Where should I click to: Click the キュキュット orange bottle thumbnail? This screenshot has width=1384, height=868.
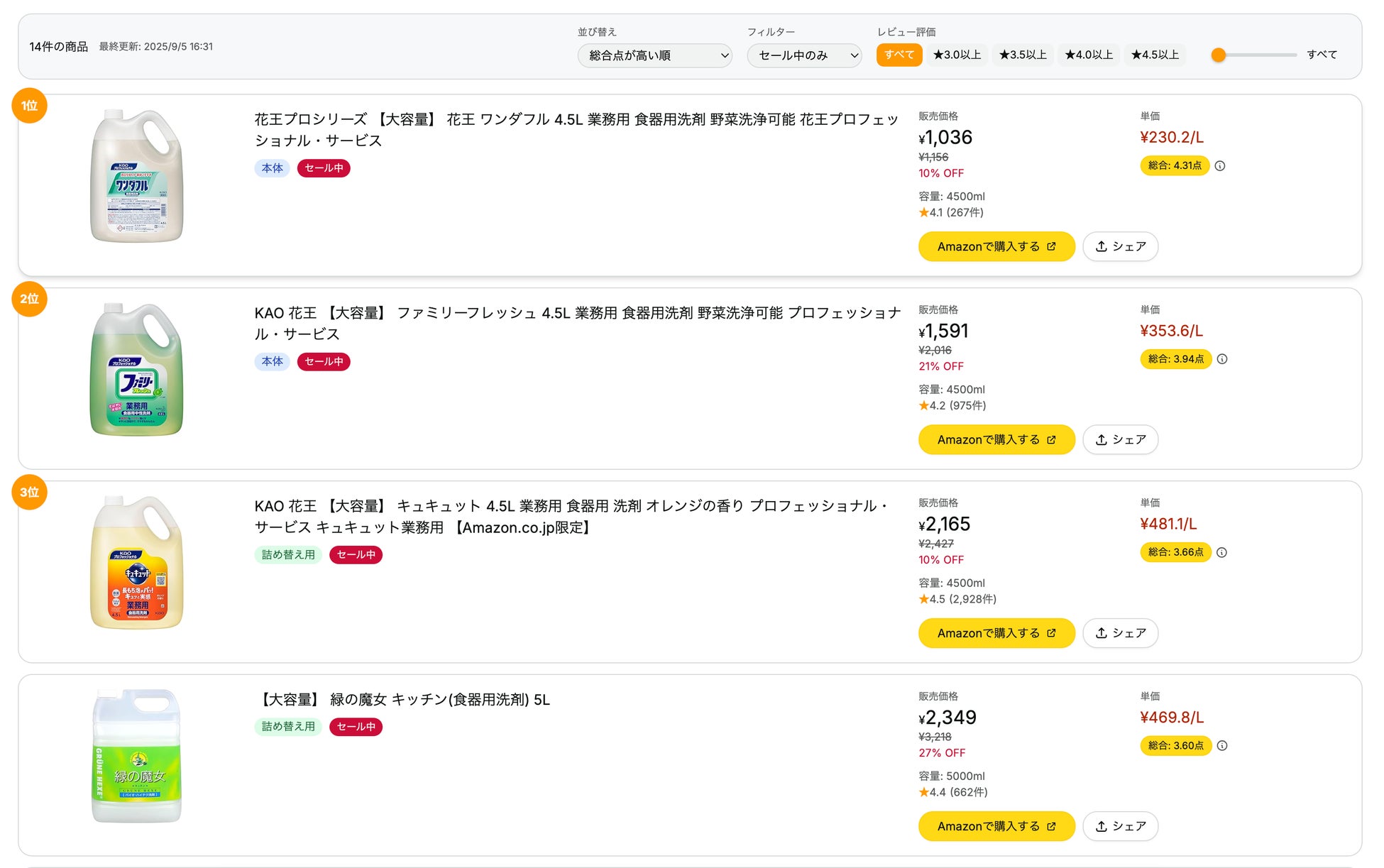pyautogui.click(x=137, y=563)
